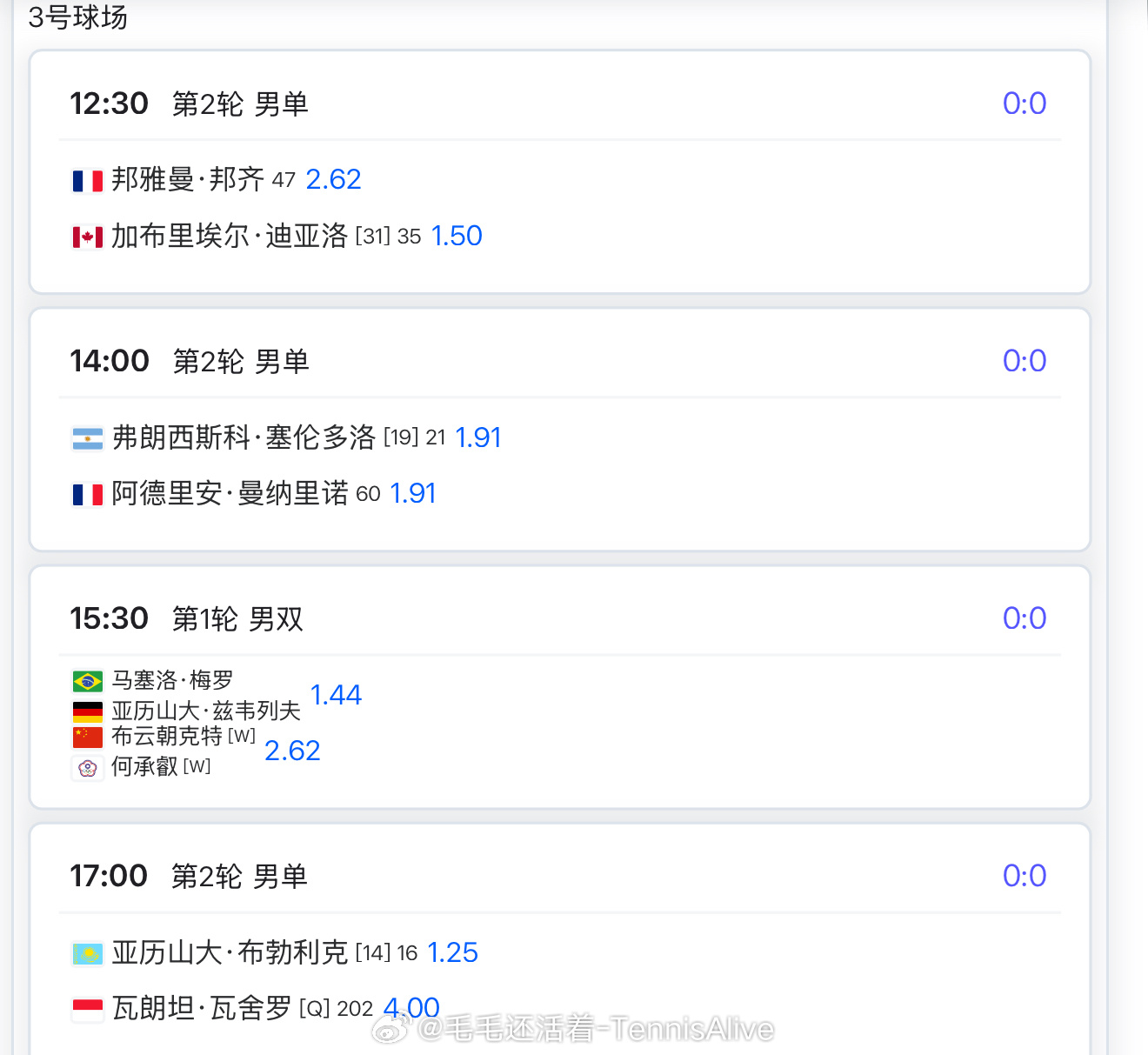This screenshot has height=1055, width=1148.
Task: Select the 1.25 odds for 亚历山大·布勃利克
Action: tap(452, 952)
